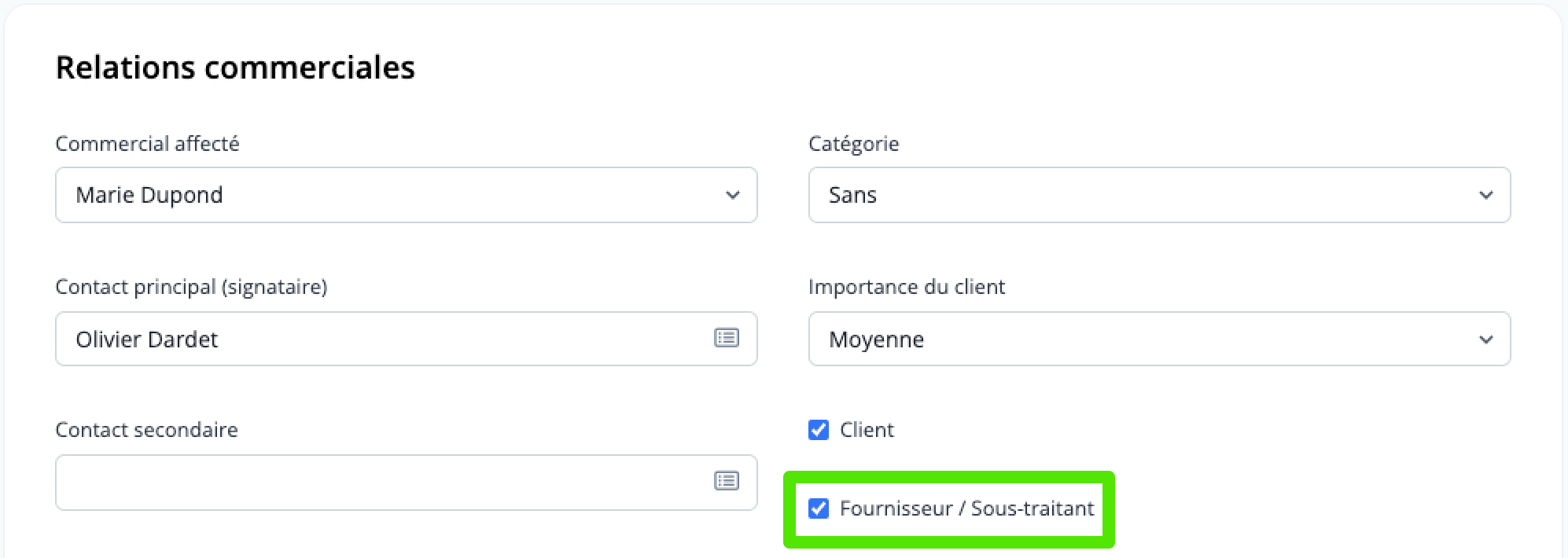
Task: Toggle the Fournisseur / Sous-traitant checkbox
Action: (819, 508)
